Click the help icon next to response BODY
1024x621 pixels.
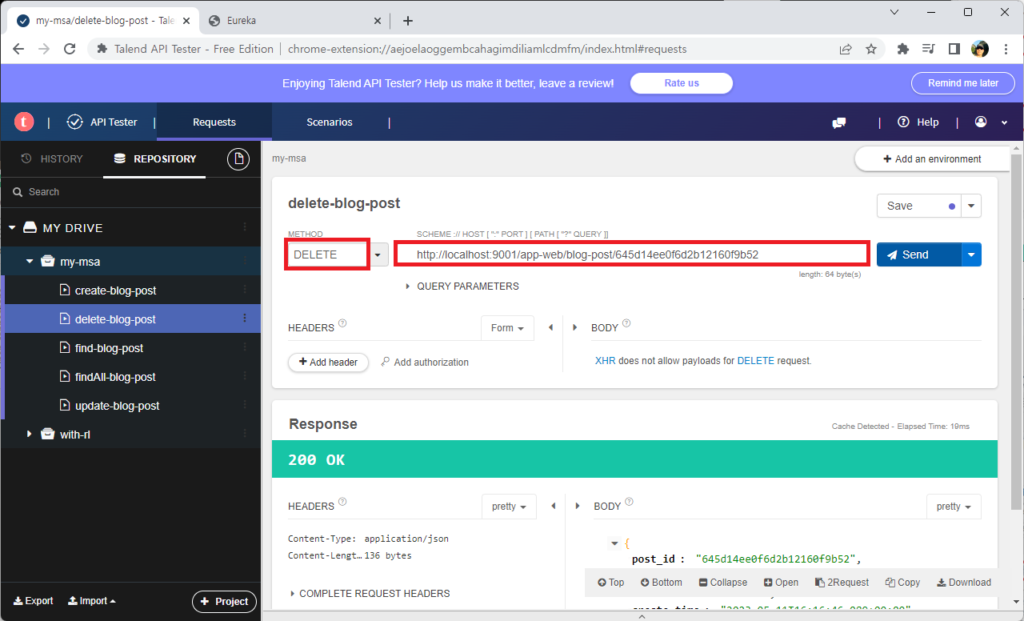(x=629, y=502)
